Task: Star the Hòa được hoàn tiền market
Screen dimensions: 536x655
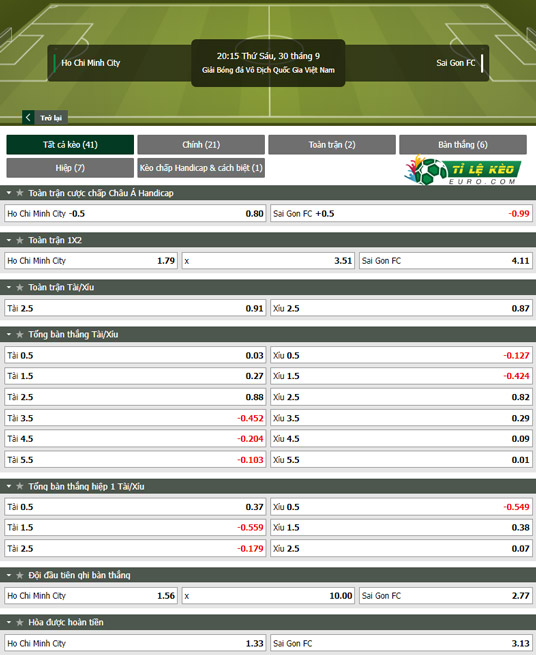Action: tap(20, 622)
